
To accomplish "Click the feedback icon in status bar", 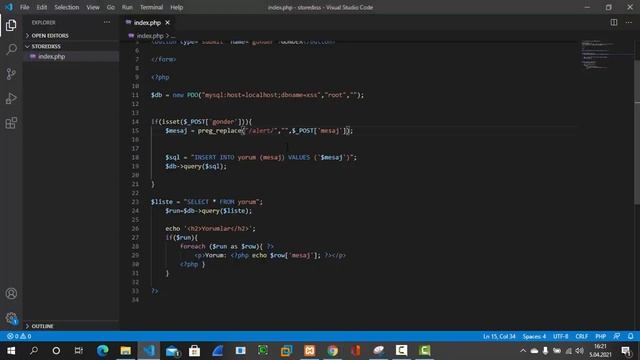I will [617, 336].
